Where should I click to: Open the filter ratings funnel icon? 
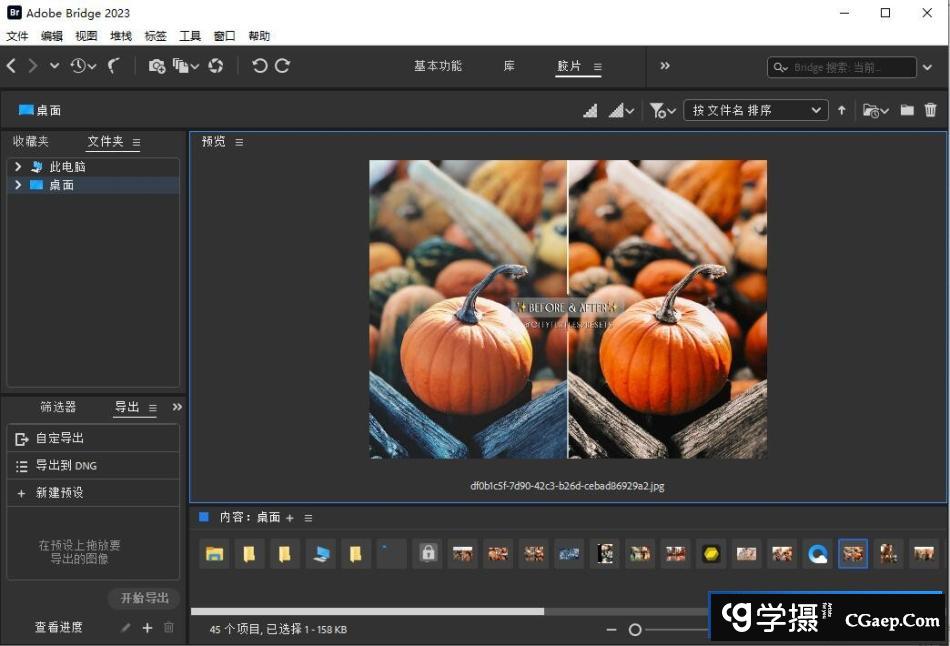click(657, 110)
